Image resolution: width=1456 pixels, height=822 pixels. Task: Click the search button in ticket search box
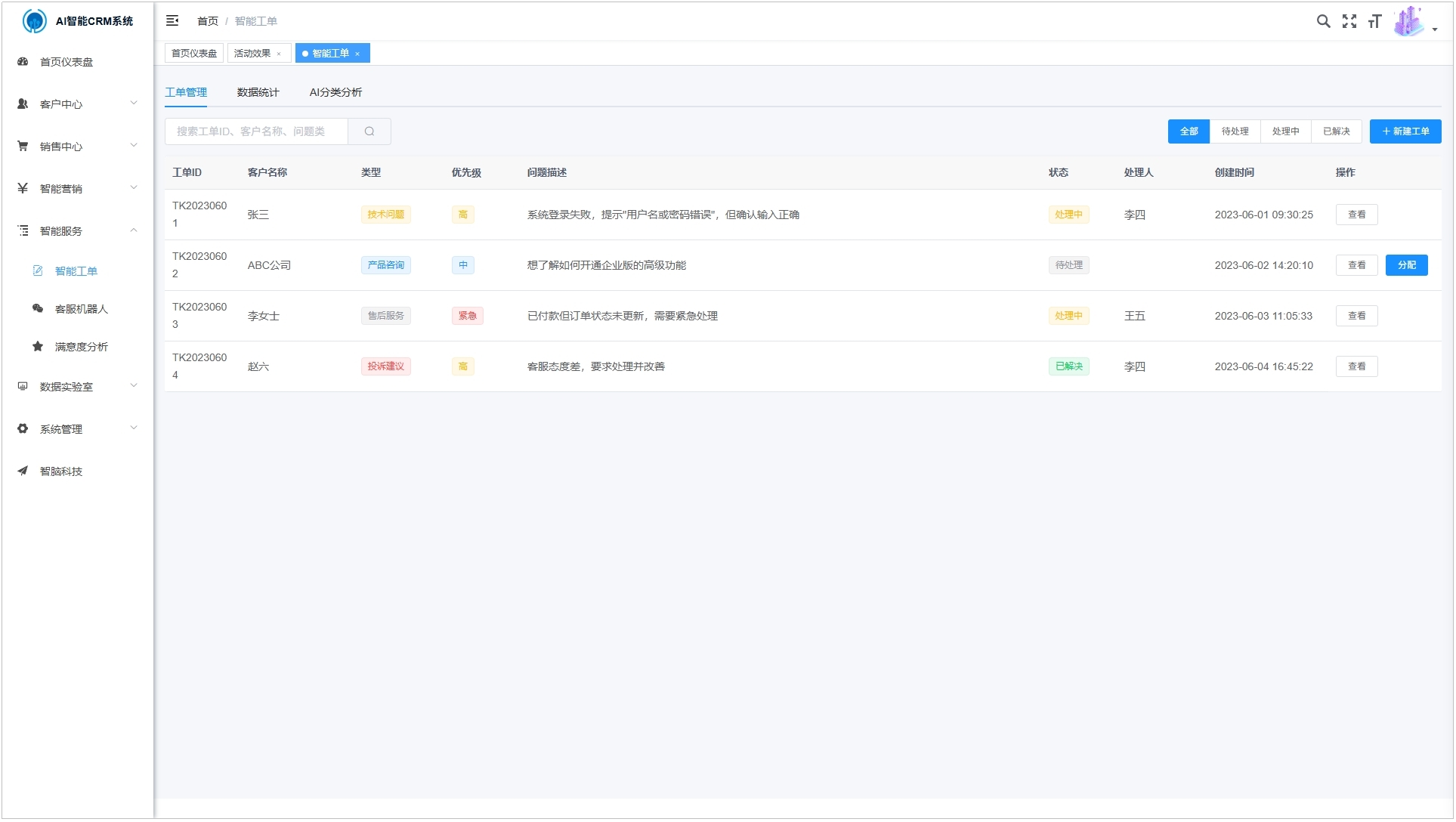pyautogui.click(x=369, y=131)
